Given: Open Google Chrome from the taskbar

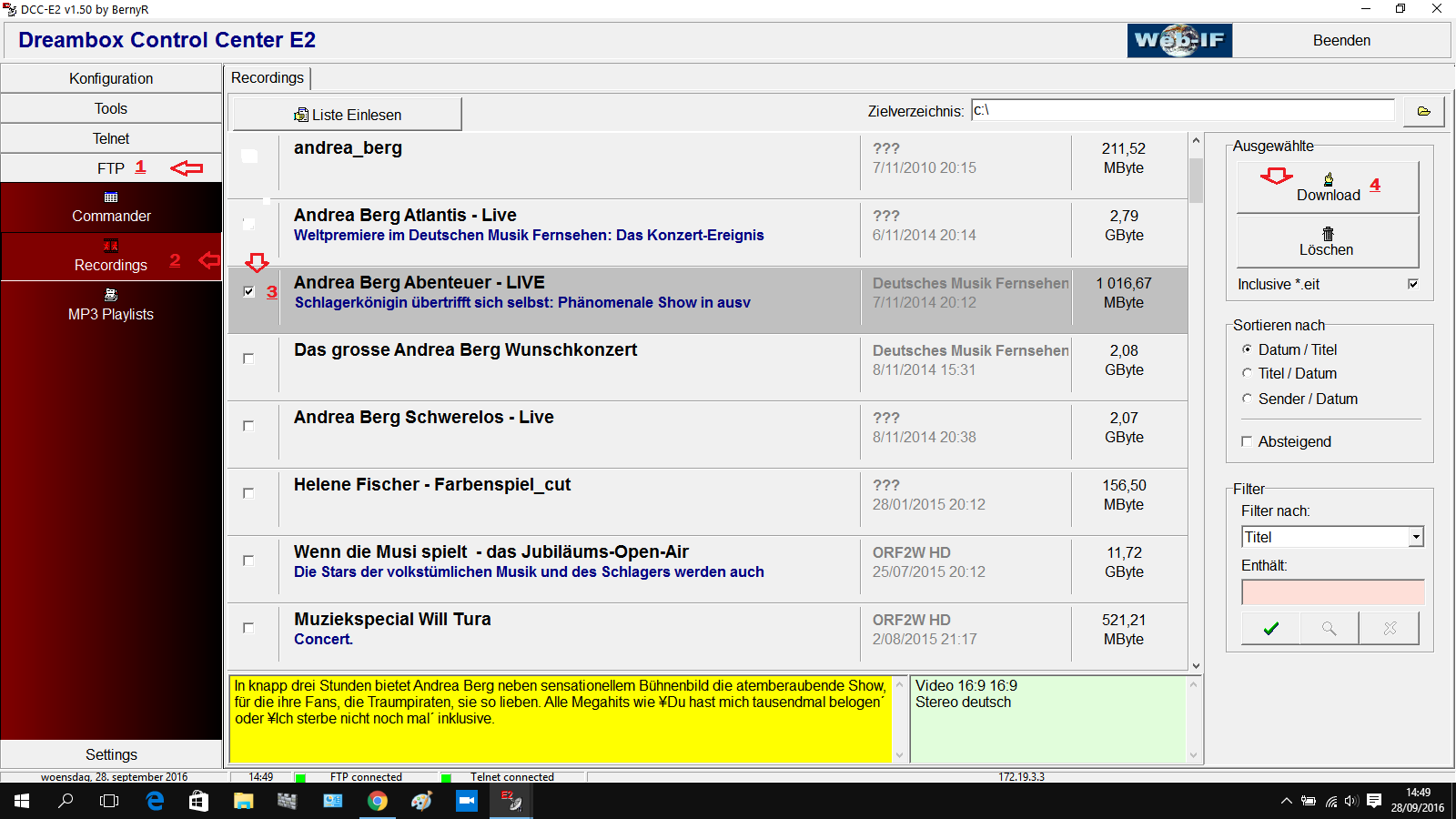Looking at the screenshot, I should [x=377, y=801].
